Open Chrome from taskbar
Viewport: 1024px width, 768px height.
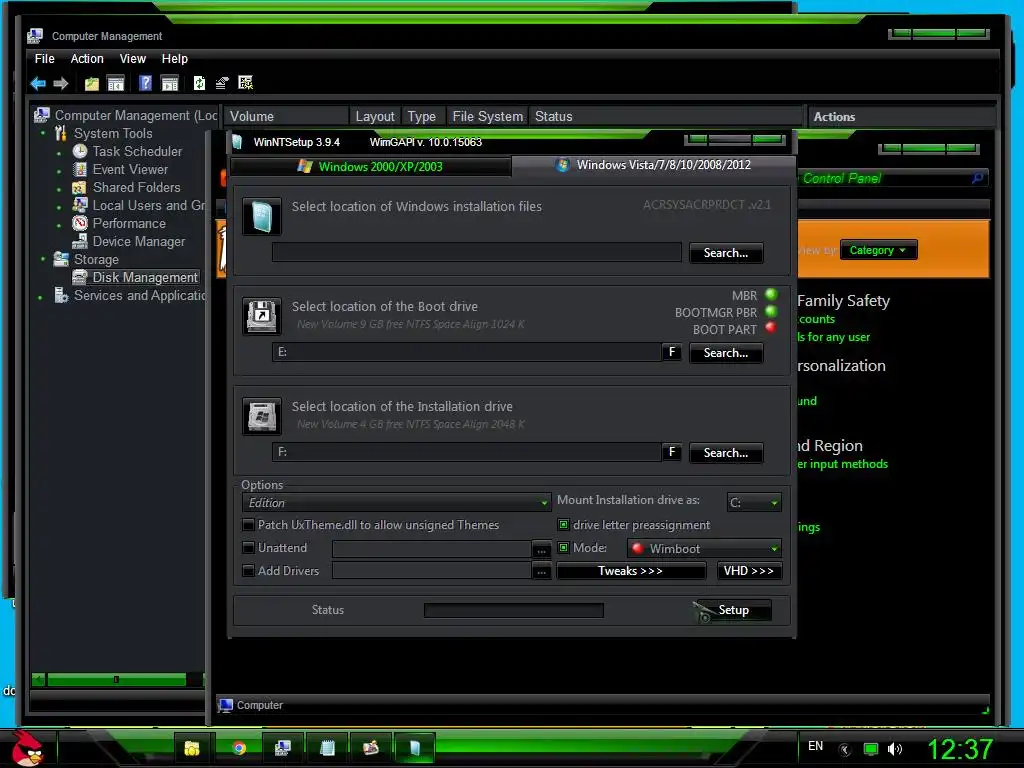pyautogui.click(x=239, y=748)
